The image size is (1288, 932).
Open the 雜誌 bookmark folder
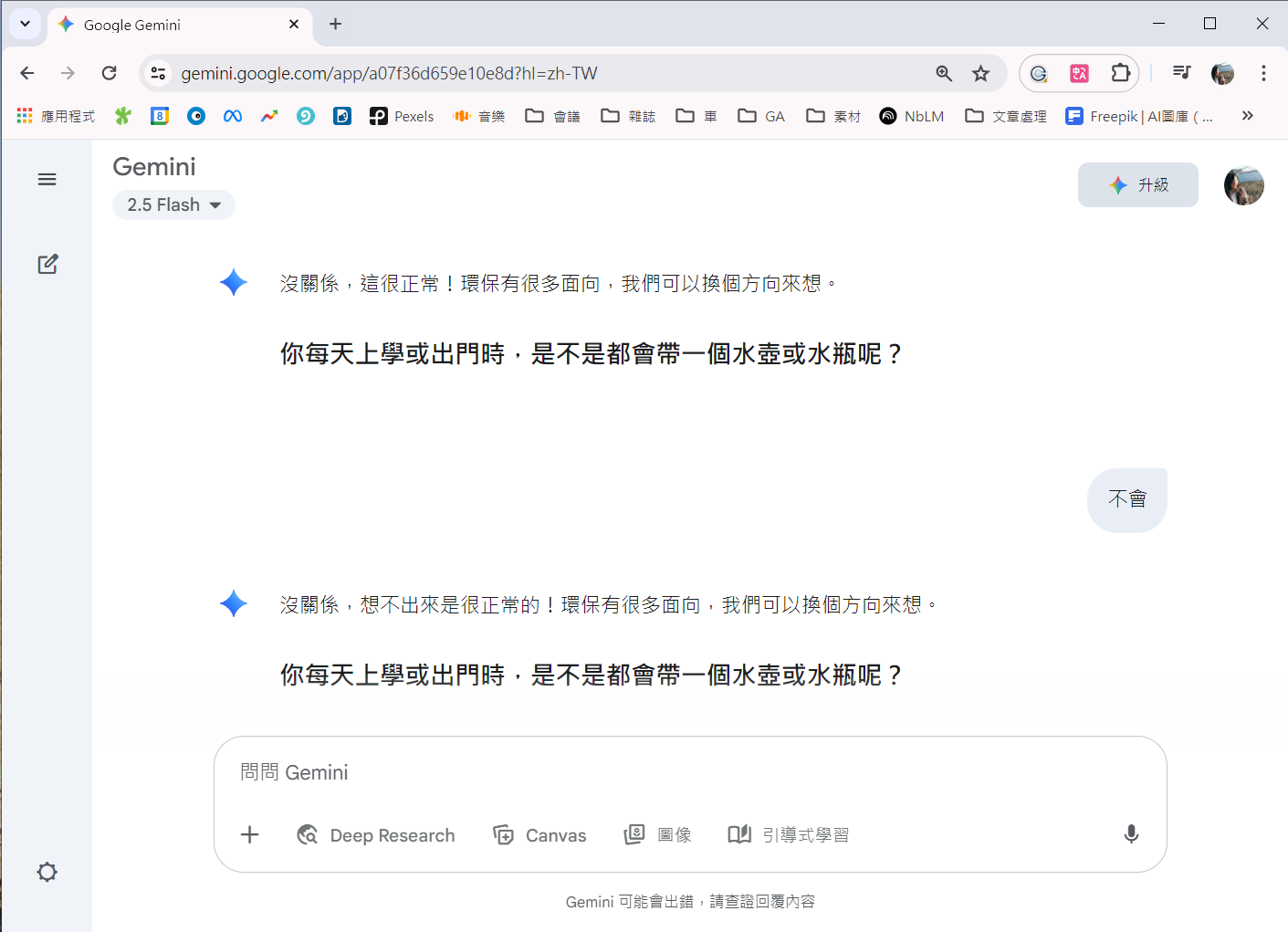[629, 116]
